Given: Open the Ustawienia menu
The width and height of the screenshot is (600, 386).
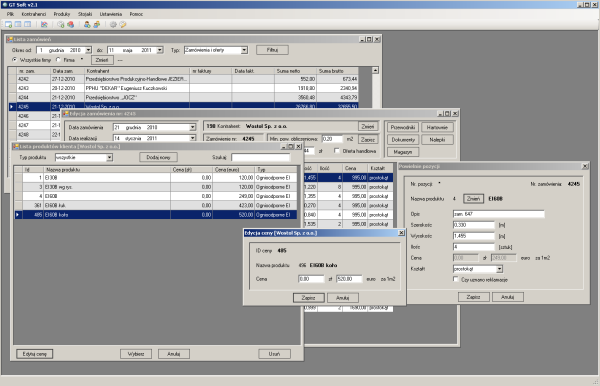Looking at the screenshot, I should click(111, 14).
